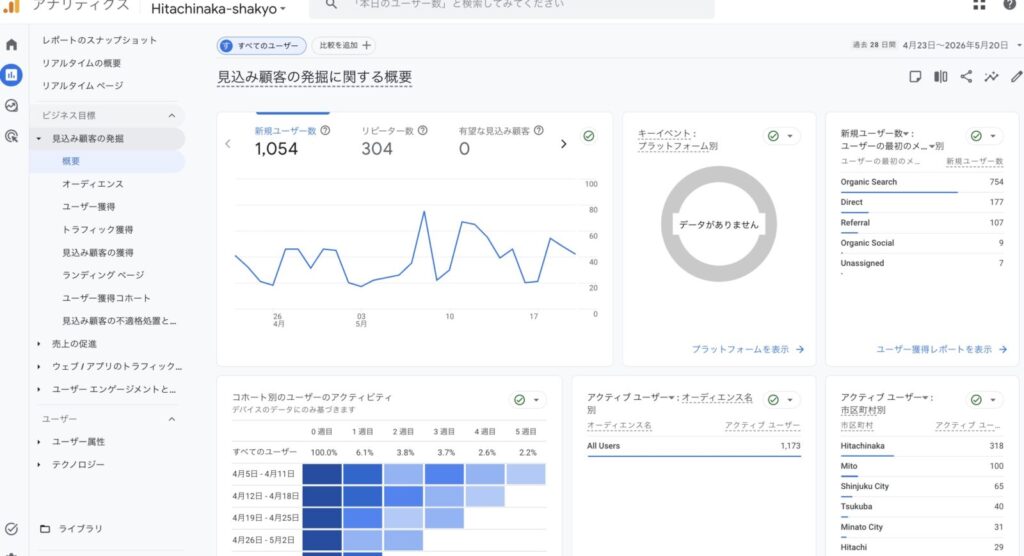Click the Shinjuku City row

921,487
